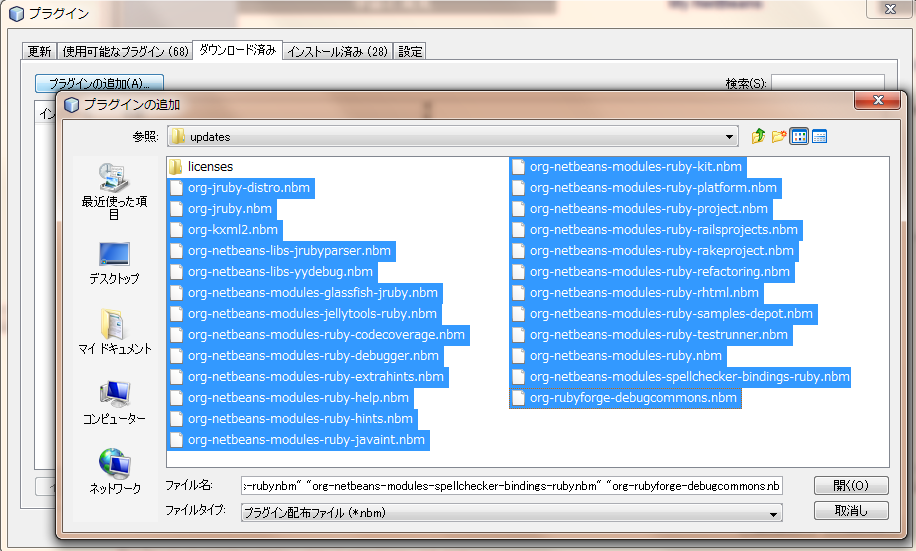Open マイ ドキュメント location
This screenshot has height=551, width=916.
(x=114, y=332)
